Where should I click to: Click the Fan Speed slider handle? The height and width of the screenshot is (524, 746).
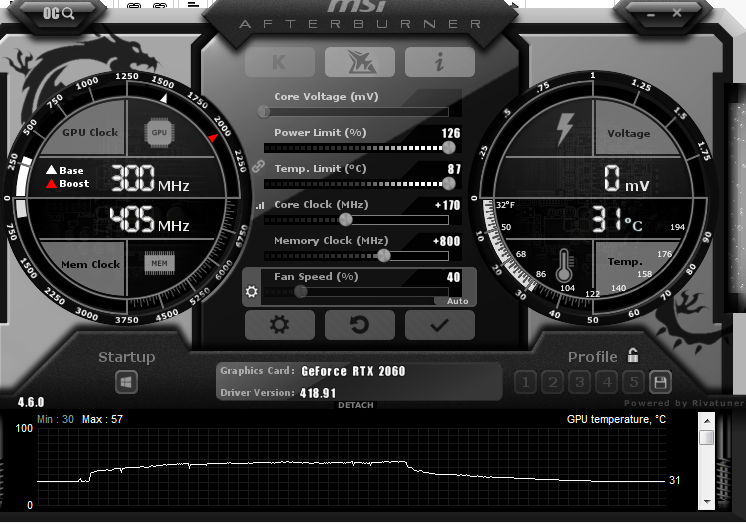[301, 292]
